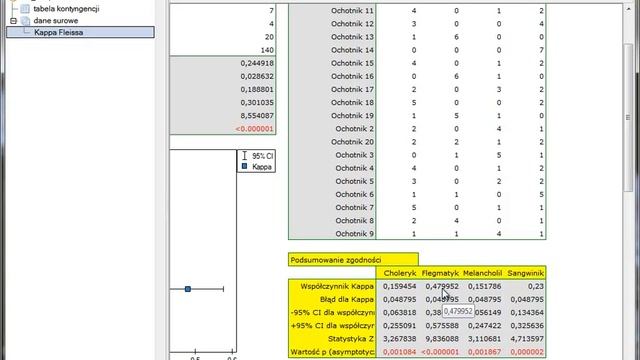Click the tabela kontyngencji table icon
Image resolution: width=640 pixels, height=360 pixels.
[25, 9]
